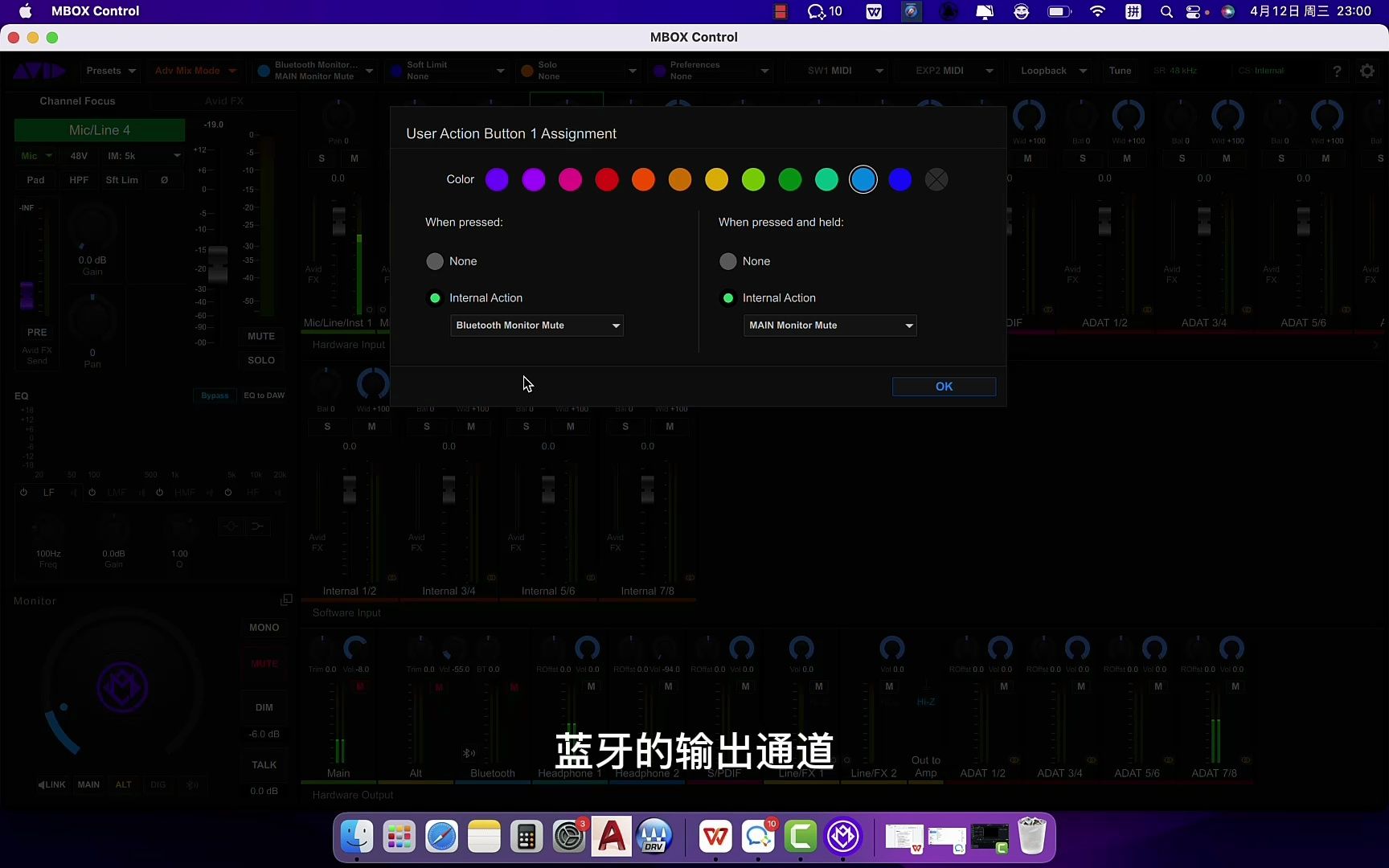Click the Wi-Fi status icon
The height and width of the screenshot is (868, 1389).
click(x=1097, y=11)
